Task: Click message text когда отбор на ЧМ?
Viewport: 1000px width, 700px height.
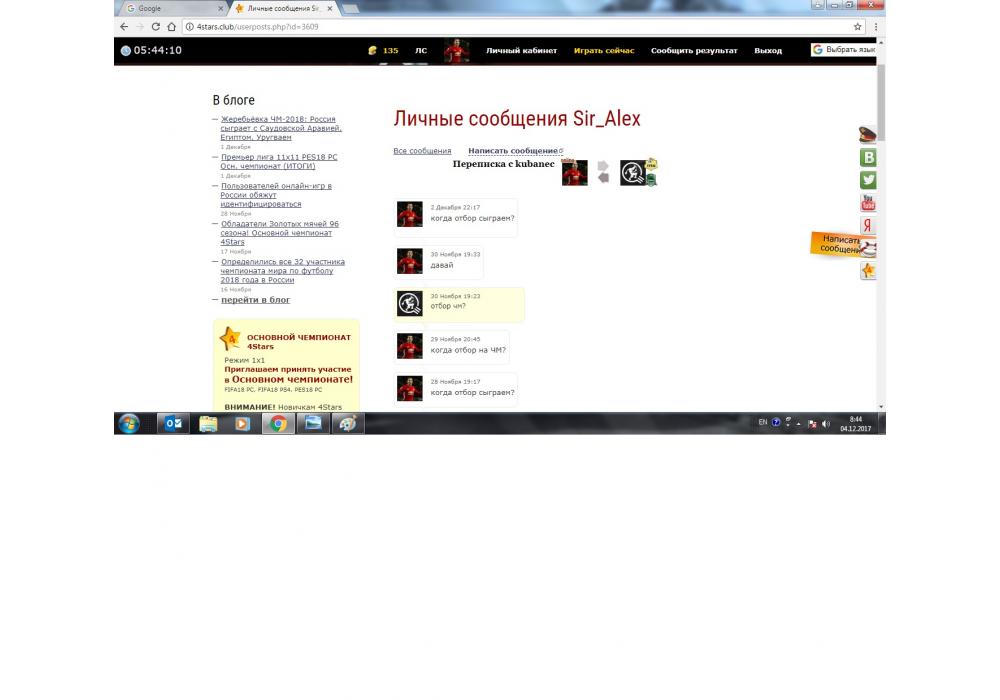Action: tap(468, 350)
